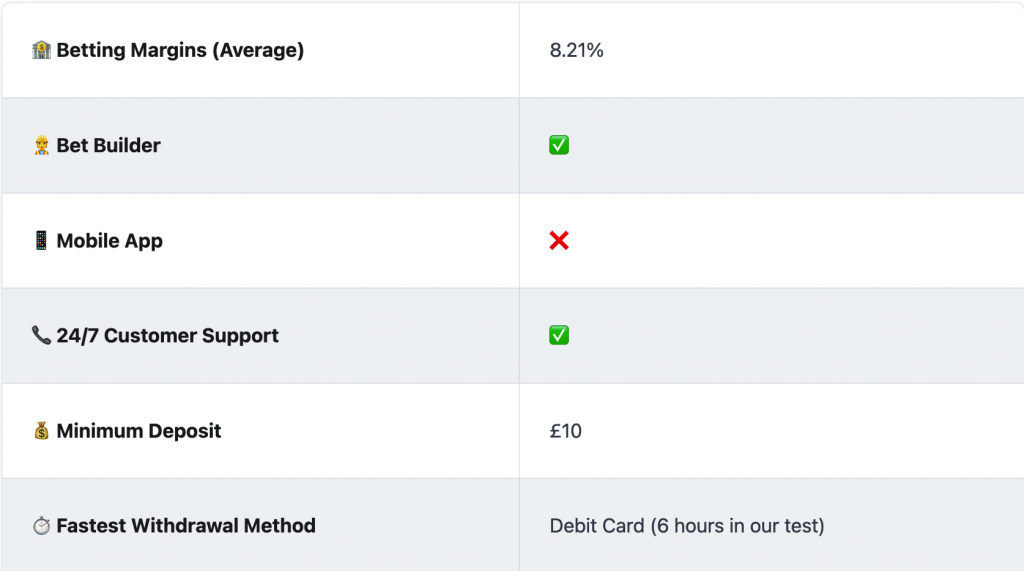Select the Betting Margins (Average) label
Screen dimensions: 1024x571
[x=180, y=50]
